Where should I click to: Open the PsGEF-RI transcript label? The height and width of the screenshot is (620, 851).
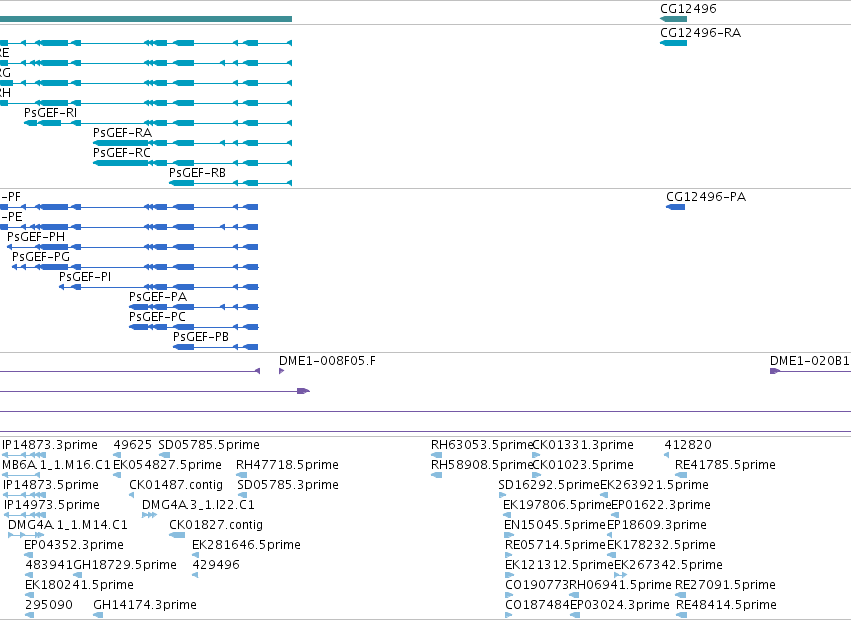pos(50,113)
